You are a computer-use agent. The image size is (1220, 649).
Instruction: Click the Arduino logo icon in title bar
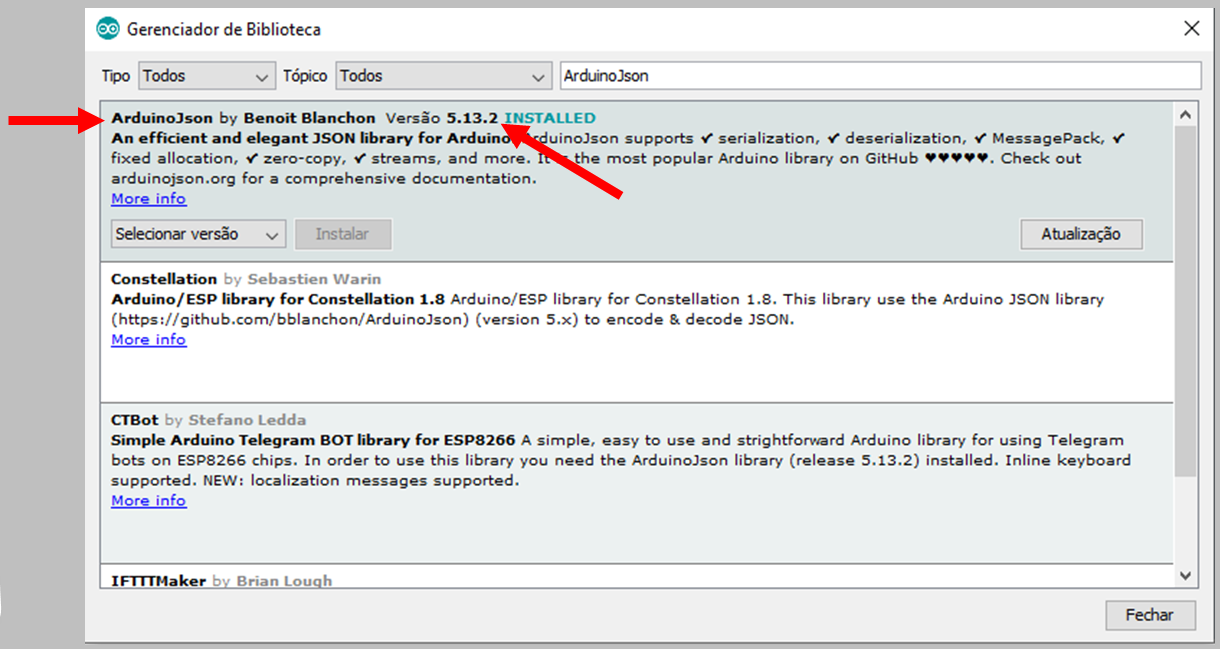[107, 29]
